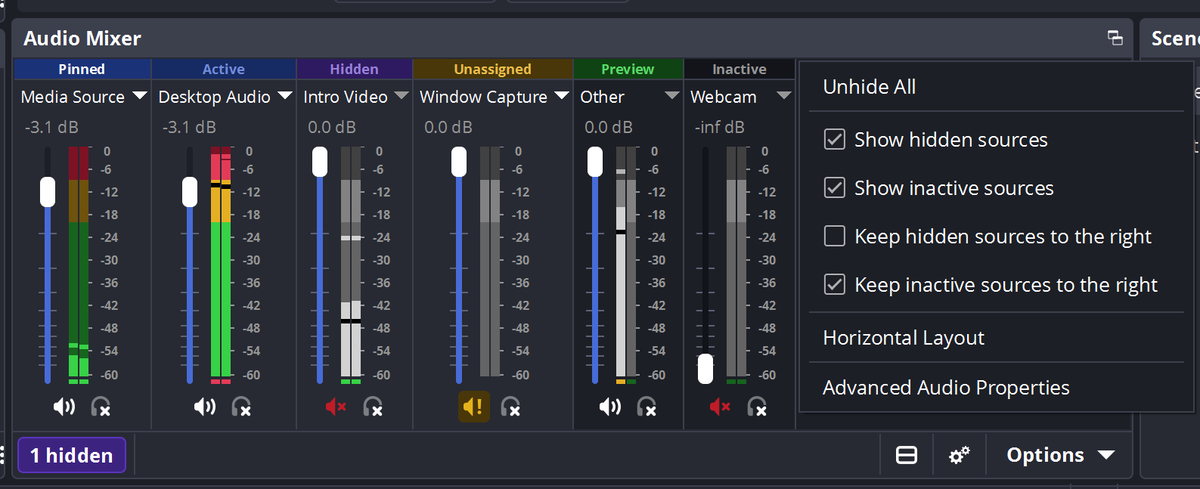This screenshot has width=1200, height=489.
Task: Click the Preview label above Other
Action: point(628,69)
